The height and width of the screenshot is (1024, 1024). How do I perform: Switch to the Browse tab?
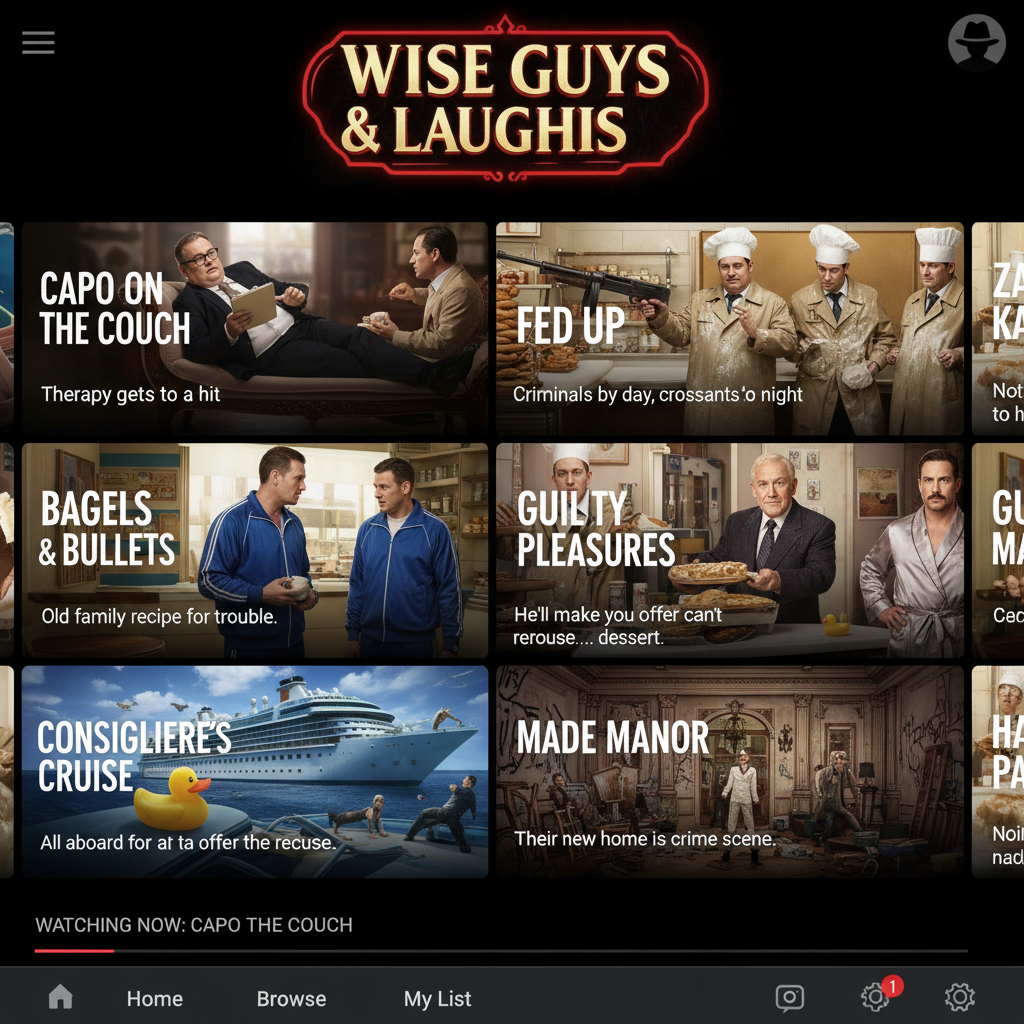[291, 999]
